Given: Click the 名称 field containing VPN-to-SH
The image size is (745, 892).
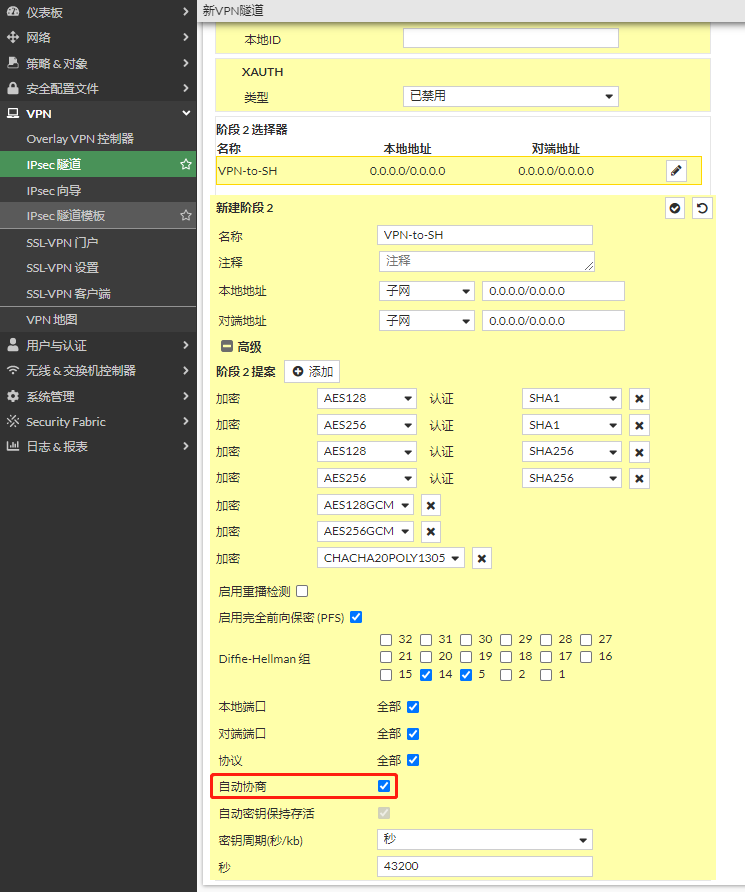Looking at the screenshot, I should point(485,235).
